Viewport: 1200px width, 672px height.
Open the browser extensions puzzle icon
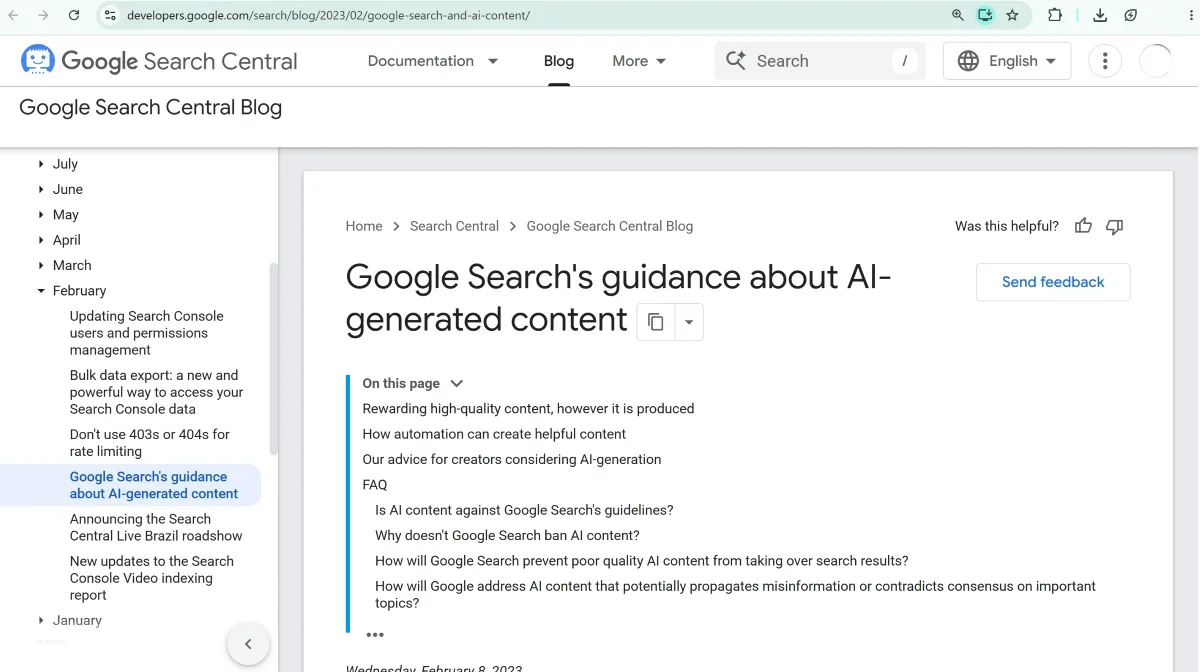click(1055, 15)
